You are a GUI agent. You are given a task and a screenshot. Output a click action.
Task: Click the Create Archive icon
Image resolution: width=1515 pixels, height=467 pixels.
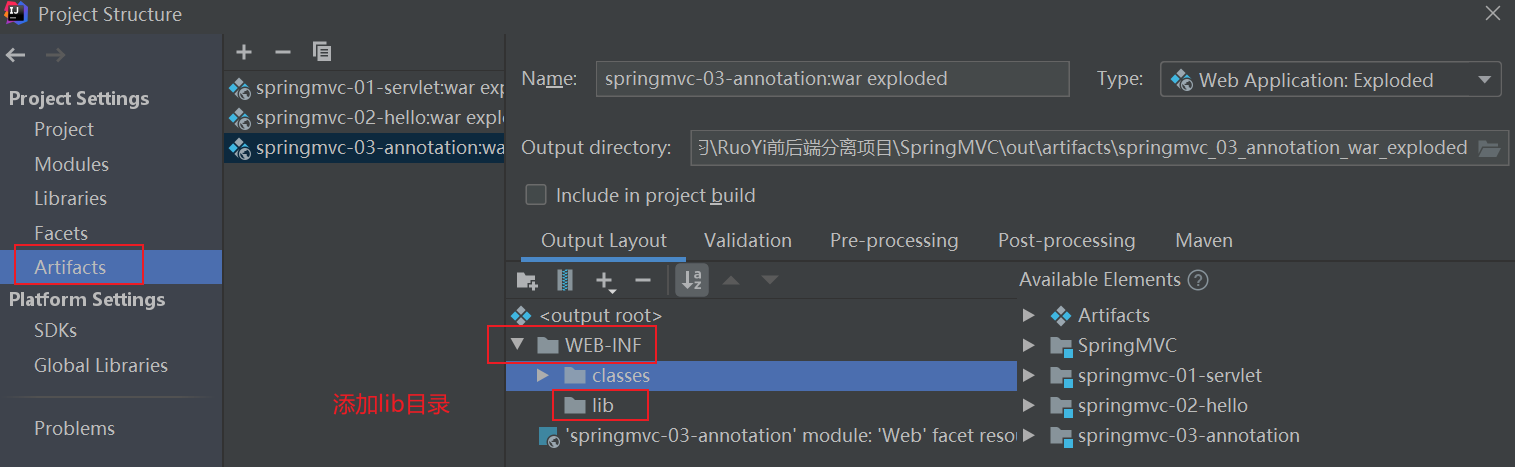(x=565, y=281)
